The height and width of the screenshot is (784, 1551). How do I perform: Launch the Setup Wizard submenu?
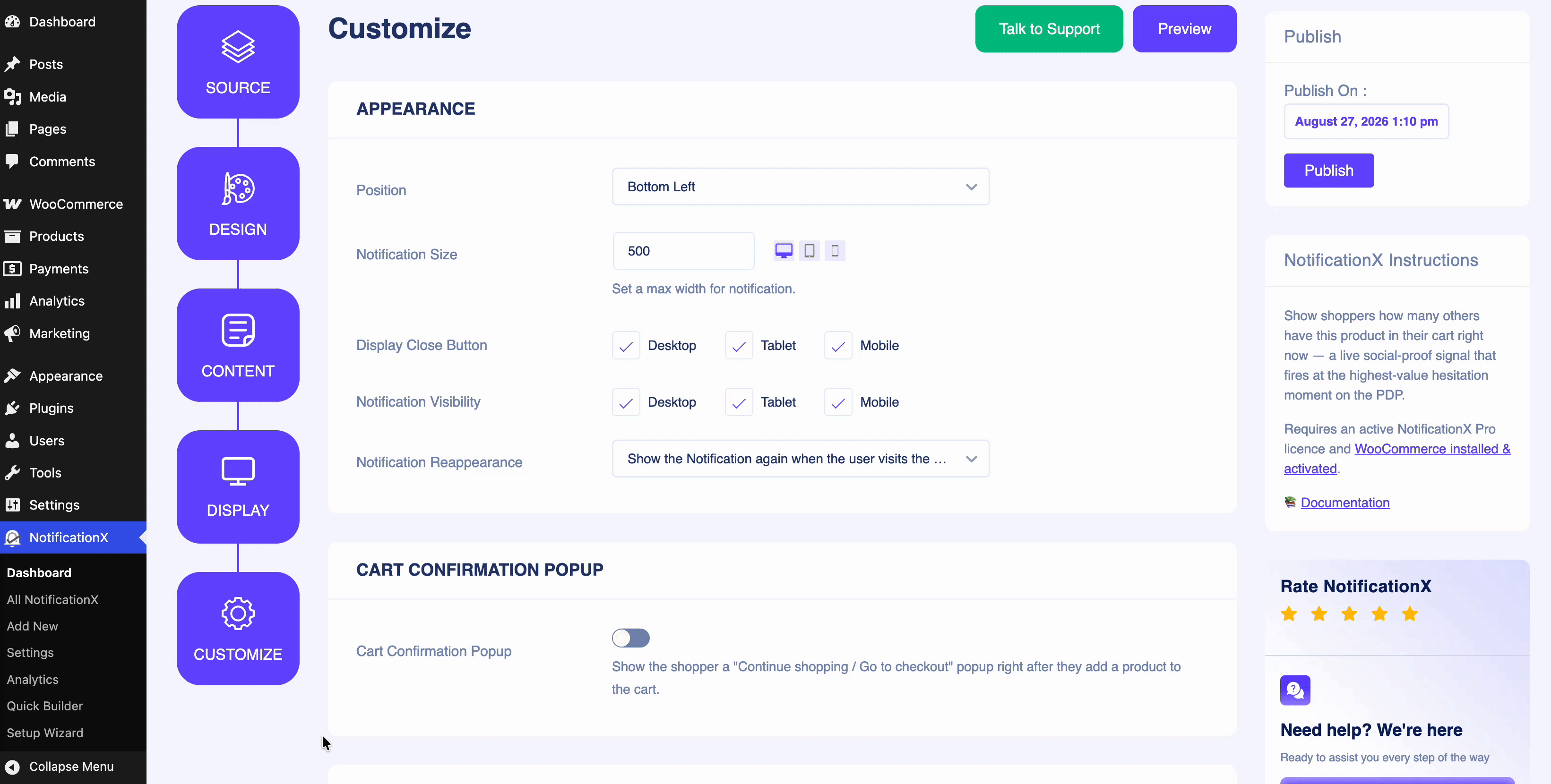tap(45, 733)
